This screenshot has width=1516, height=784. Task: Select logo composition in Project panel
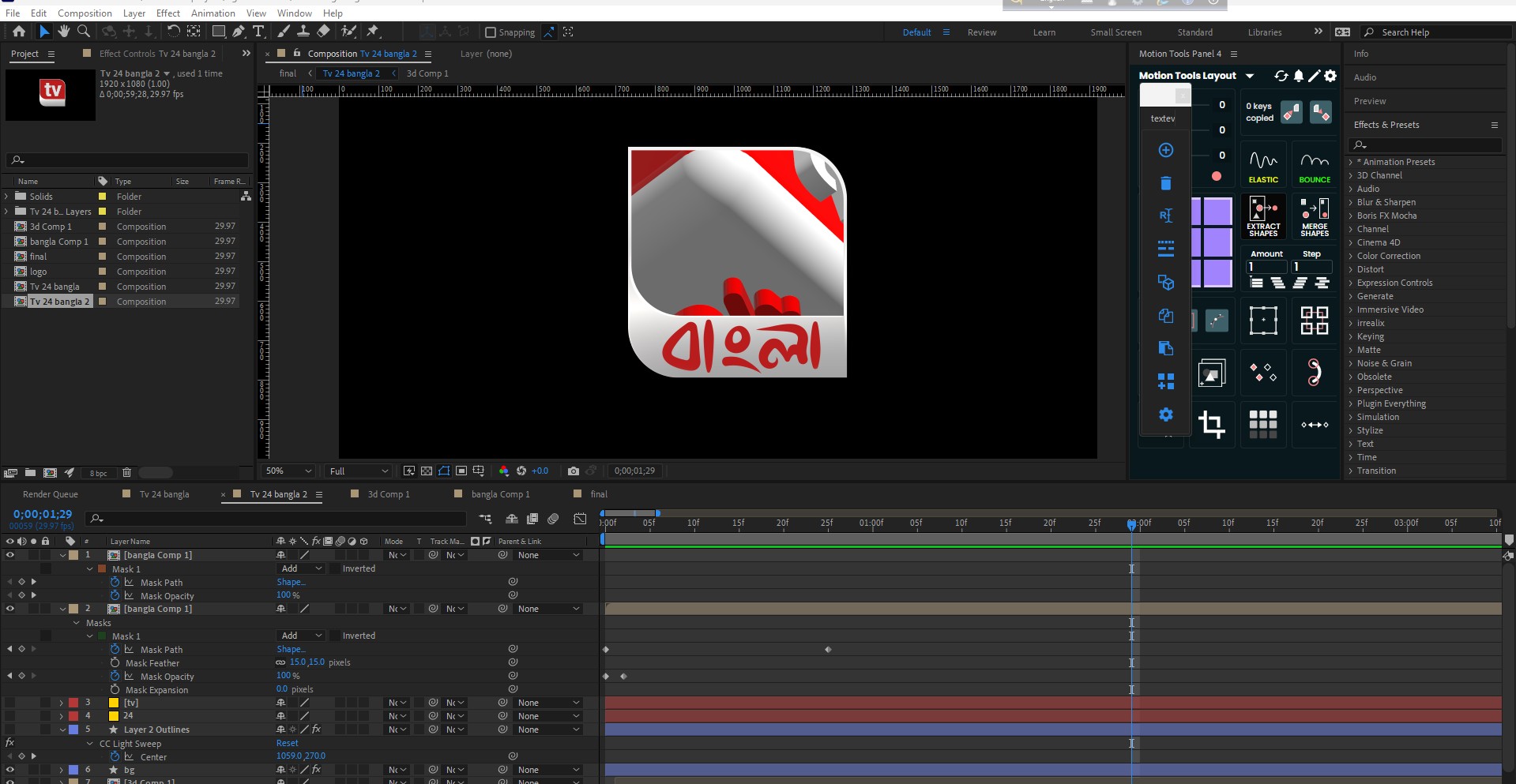click(38, 272)
